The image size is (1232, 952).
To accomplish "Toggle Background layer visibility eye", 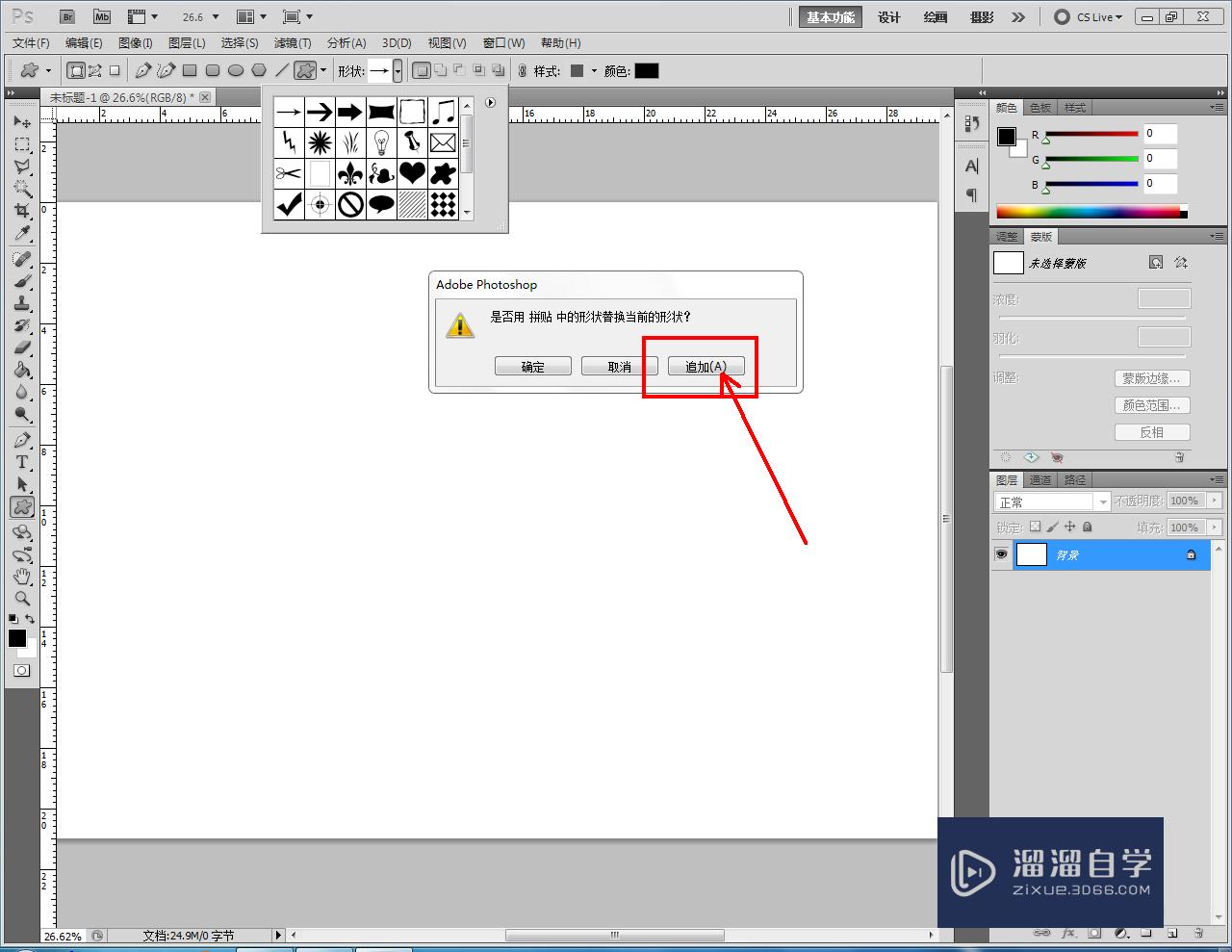I will pyautogui.click(x=1002, y=554).
